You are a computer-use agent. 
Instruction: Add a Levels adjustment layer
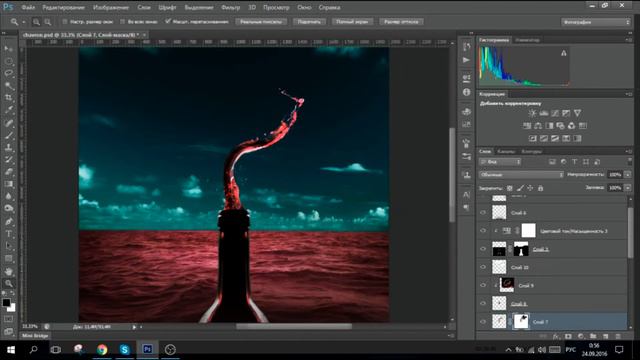click(x=544, y=113)
